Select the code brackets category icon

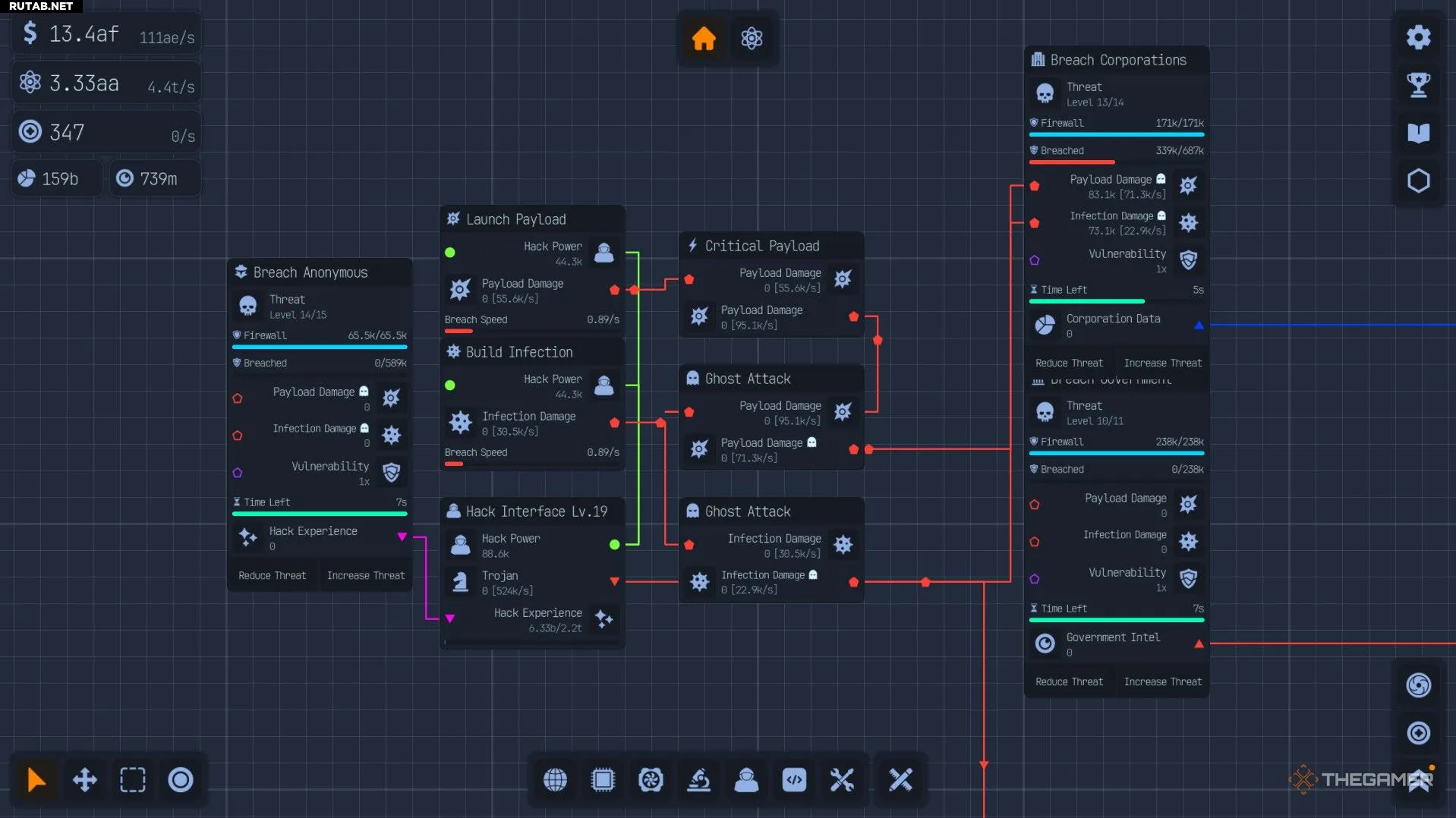pyautogui.click(x=794, y=779)
